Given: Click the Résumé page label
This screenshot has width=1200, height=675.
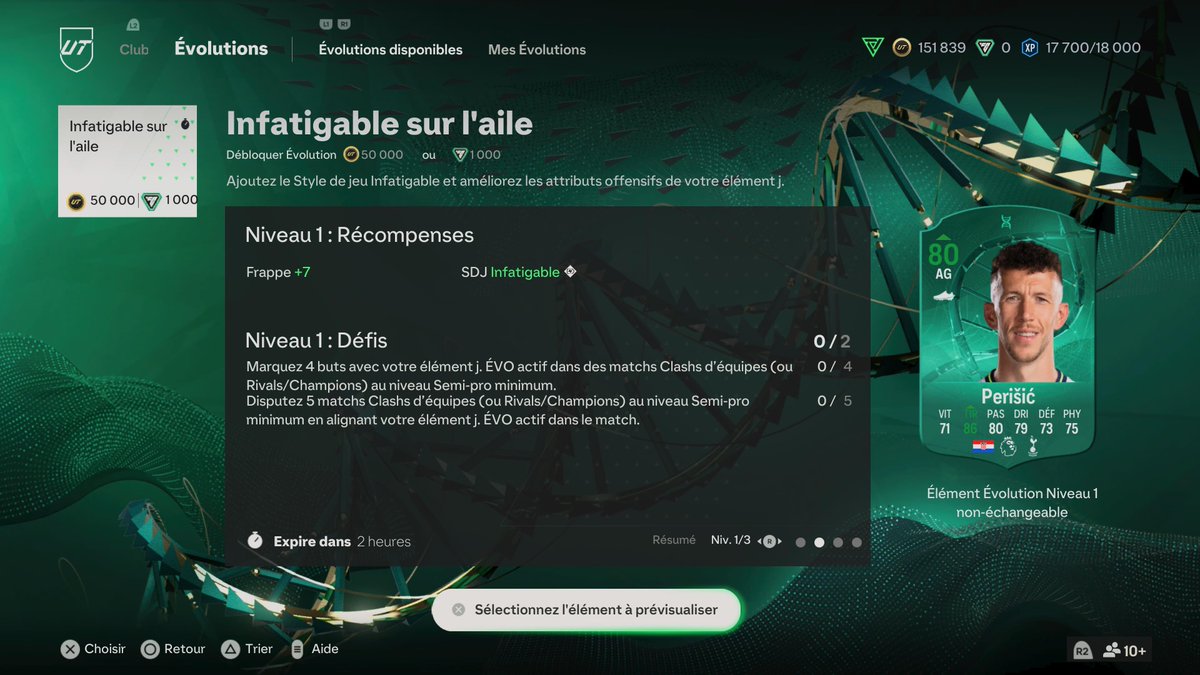Looking at the screenshot, I should [674, 540].
